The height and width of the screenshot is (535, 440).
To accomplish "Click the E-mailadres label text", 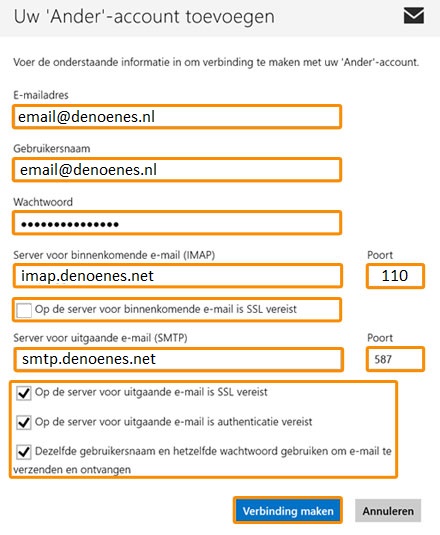I will point(41,95).
